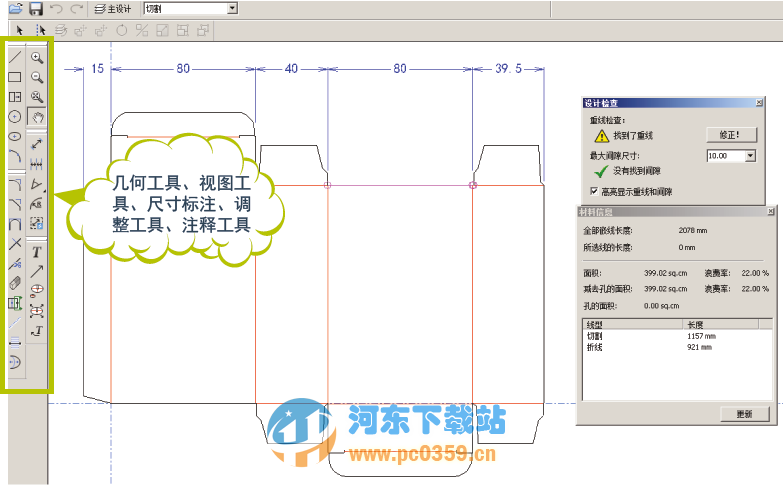Image resolution: width=783 pixels, height=485 pixels.
Task: Choose the select-with-dashed-line arrow tool
Action: click(40, 30)
